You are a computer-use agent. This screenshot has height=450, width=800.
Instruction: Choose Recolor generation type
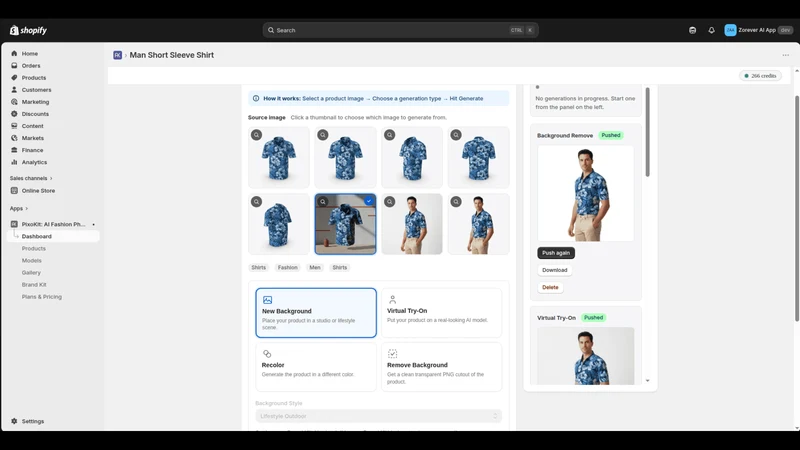[316, 367]
